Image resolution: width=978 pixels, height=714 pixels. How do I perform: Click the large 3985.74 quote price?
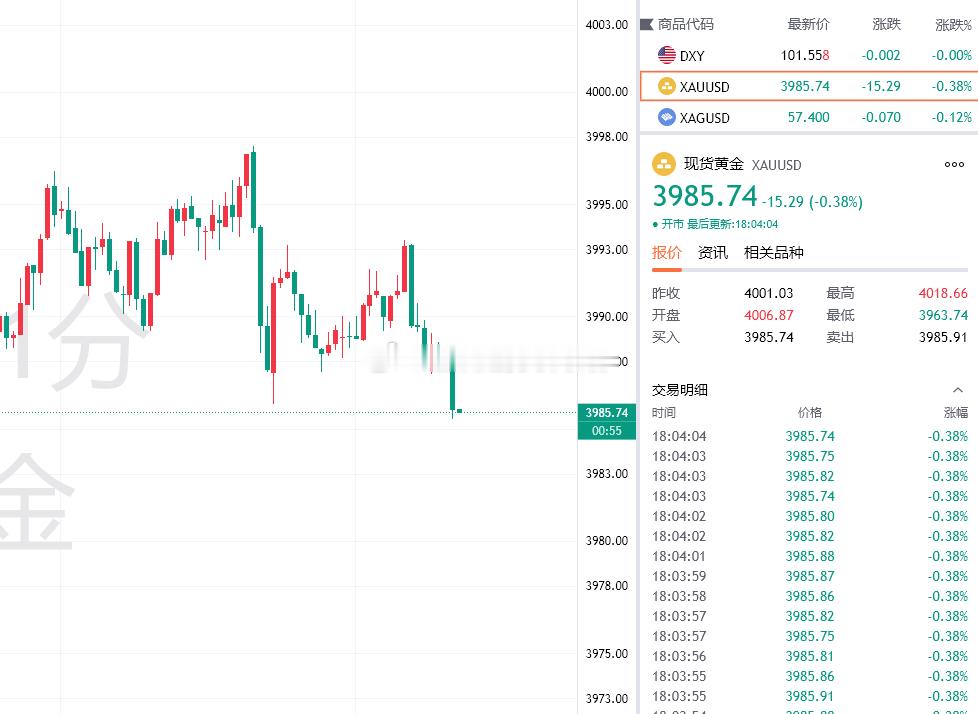point(705,196)
